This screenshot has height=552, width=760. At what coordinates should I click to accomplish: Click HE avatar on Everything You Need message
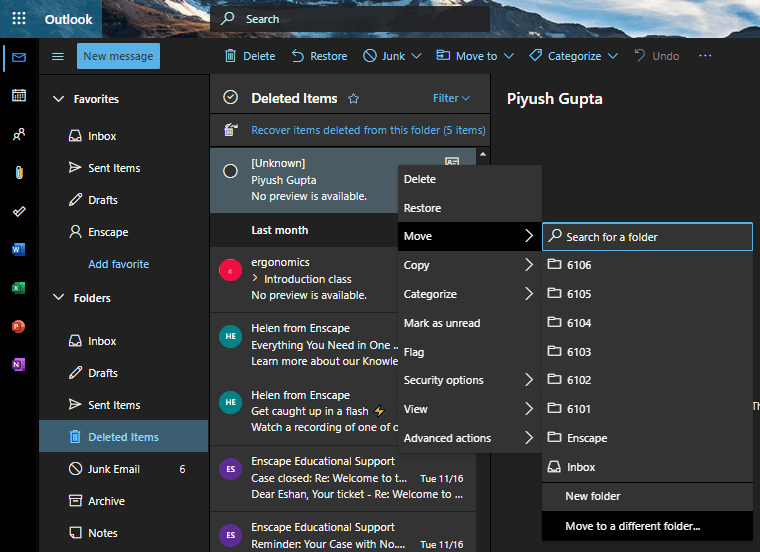coord(230,336)
